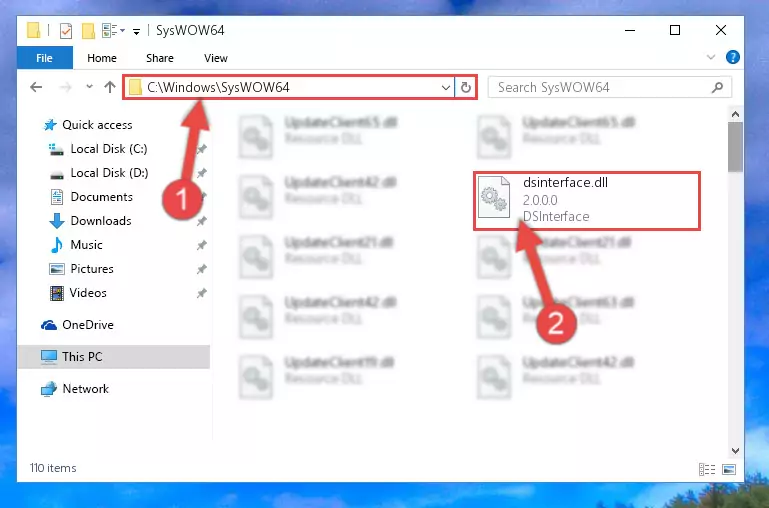Minimize the SysWOW64 window
This screenshot has height=508, width=769.
[x=630, y=30]
